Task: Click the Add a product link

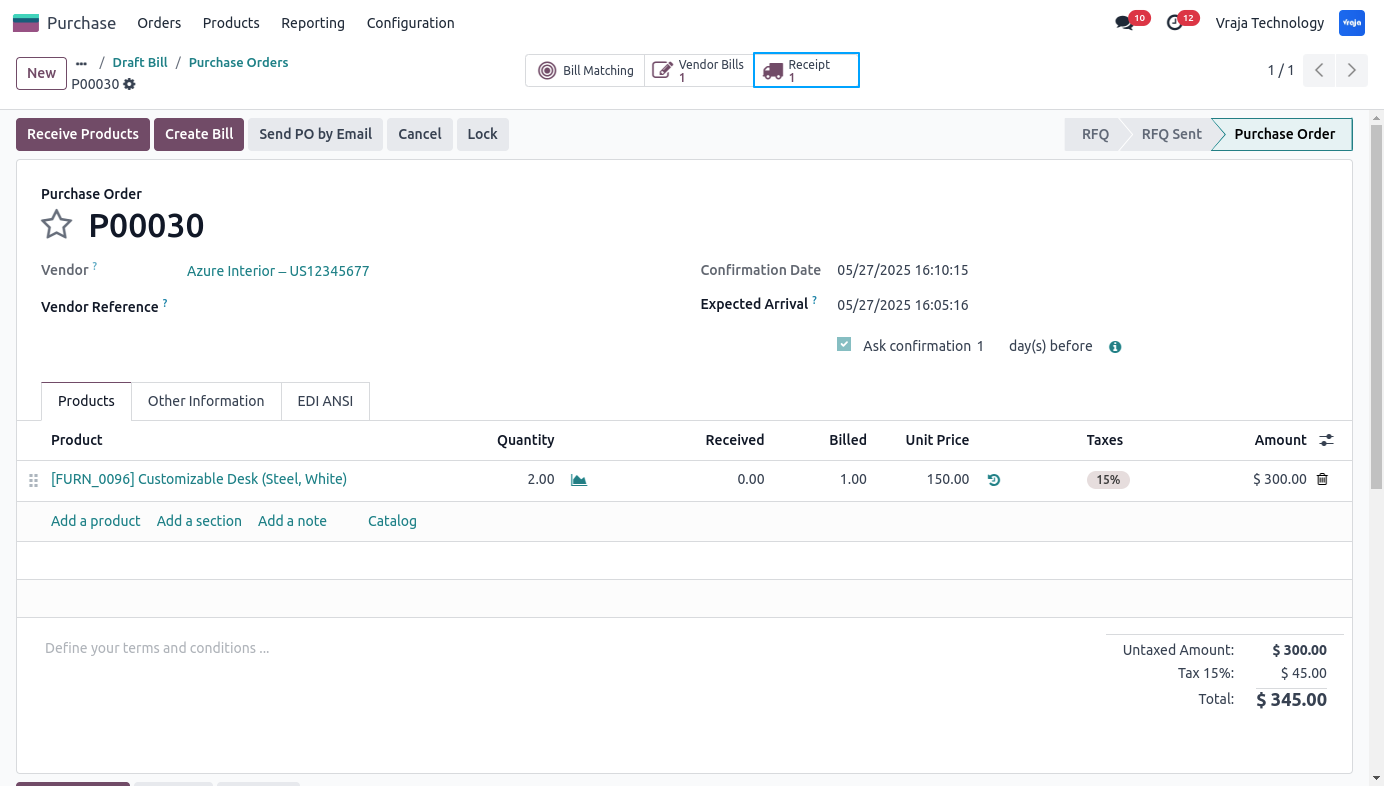Action: pos(96,521)
